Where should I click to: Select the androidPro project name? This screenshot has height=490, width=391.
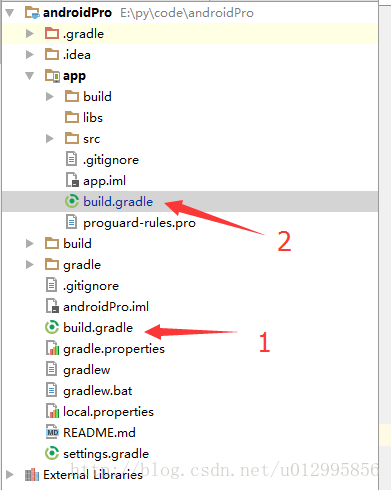click(77, 13)
